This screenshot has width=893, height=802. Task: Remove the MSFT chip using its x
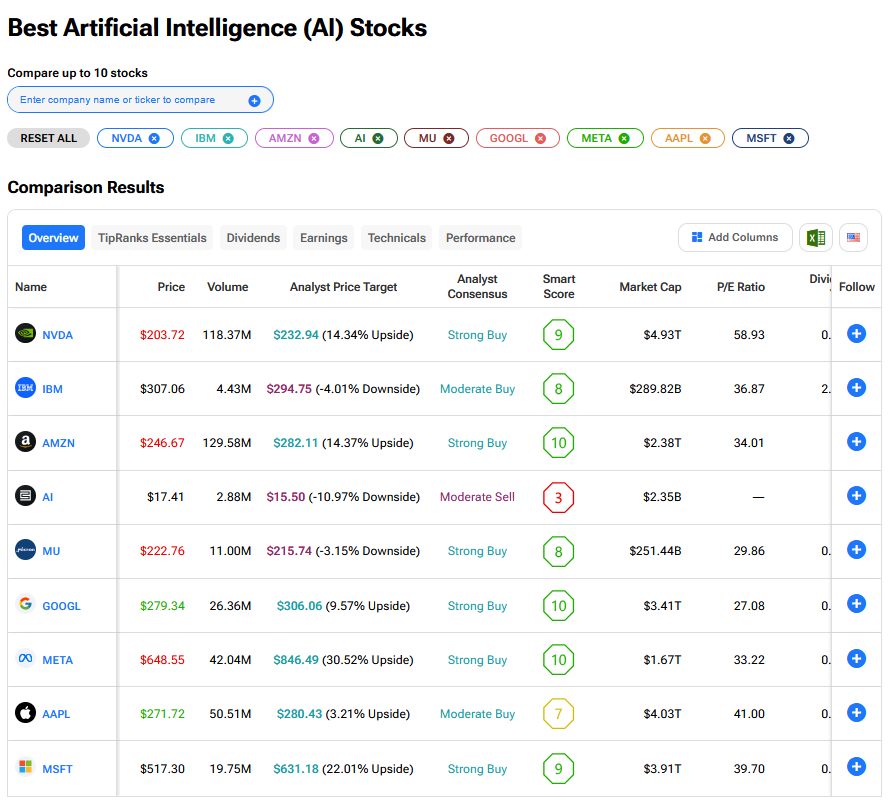coord(789,138)
